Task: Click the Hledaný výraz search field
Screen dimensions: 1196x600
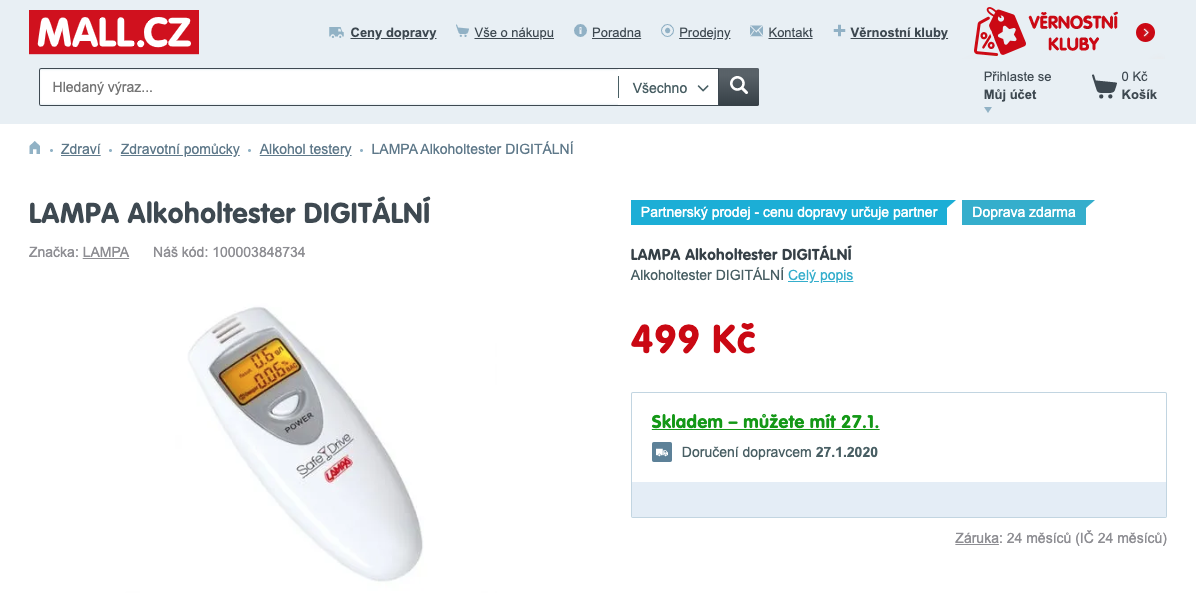Action: (x=329, y=87)
